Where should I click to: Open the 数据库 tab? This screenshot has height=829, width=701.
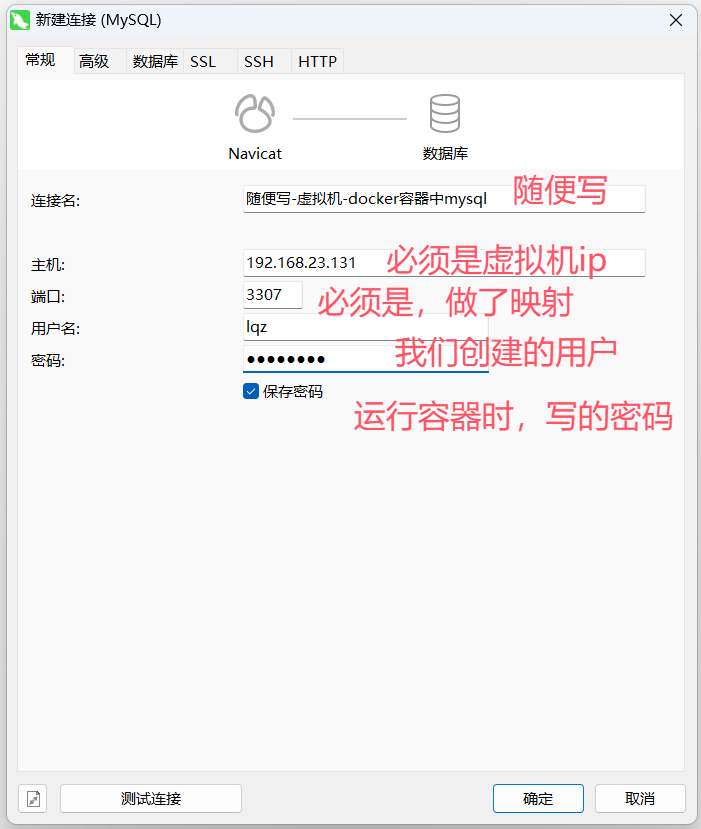pos(155,61)
